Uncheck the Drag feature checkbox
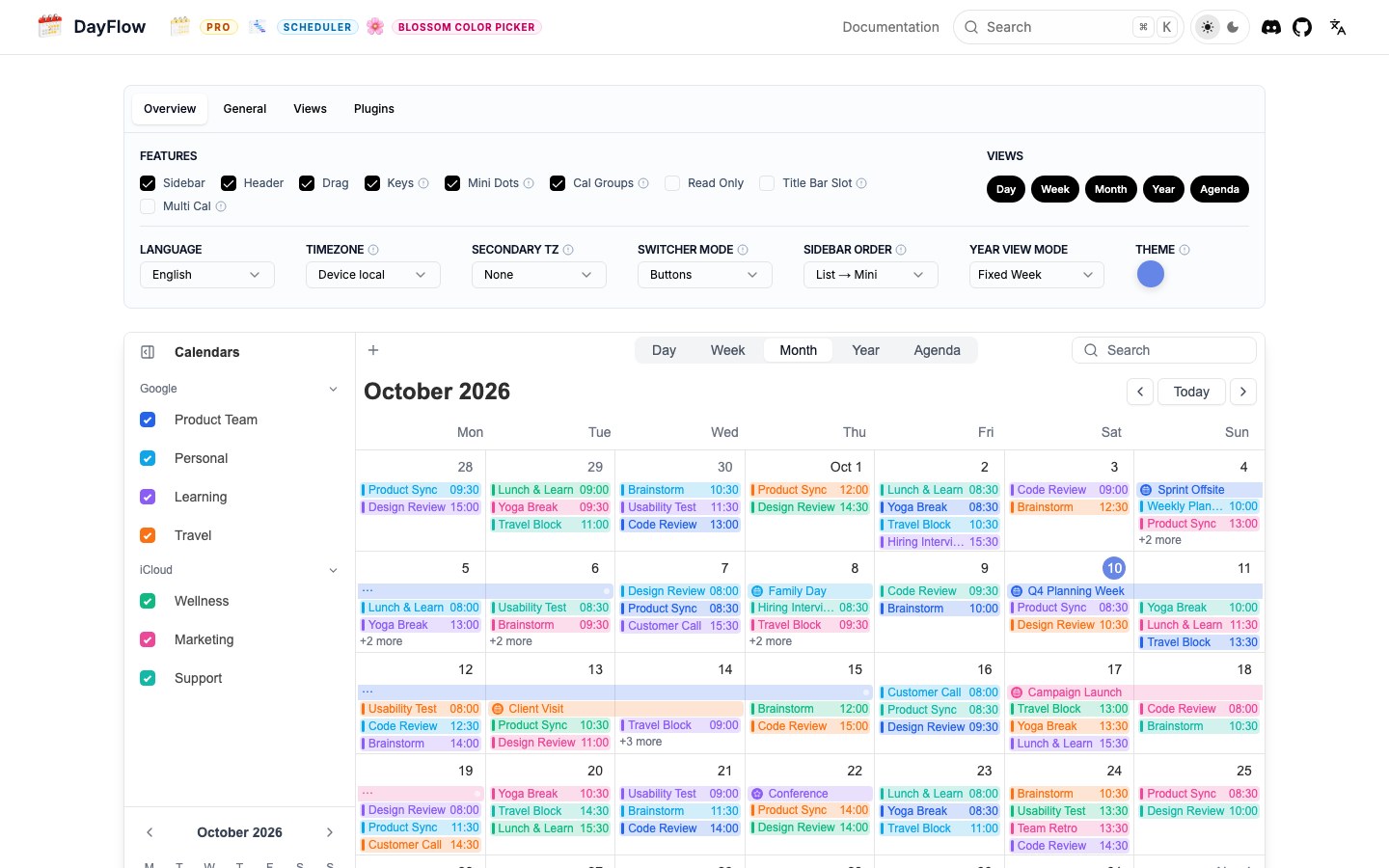Screen dimensions: 1389x868 pyautogui.click(x=307, y=183)
